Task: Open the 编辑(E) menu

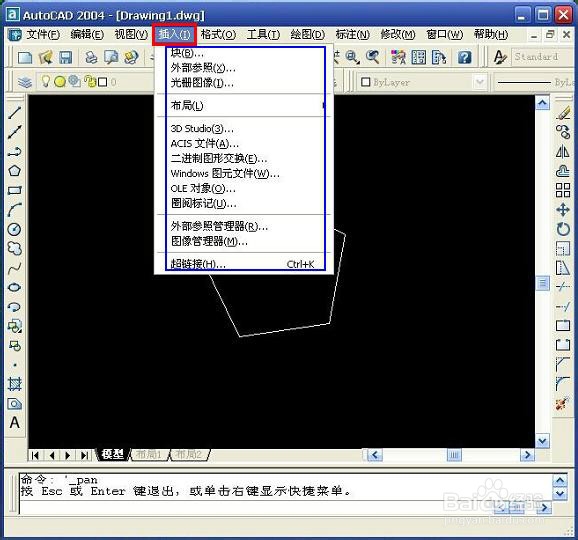Action: 87,35
